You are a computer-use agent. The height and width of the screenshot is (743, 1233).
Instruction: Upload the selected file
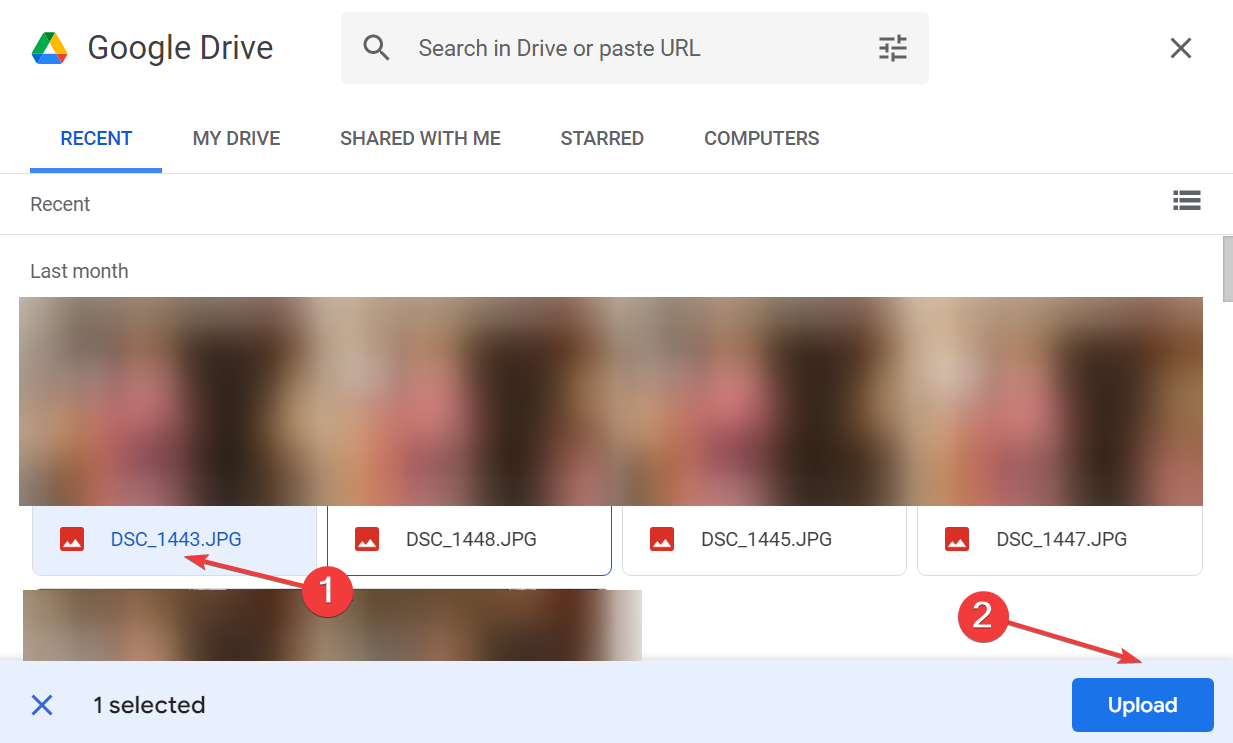1143,705
